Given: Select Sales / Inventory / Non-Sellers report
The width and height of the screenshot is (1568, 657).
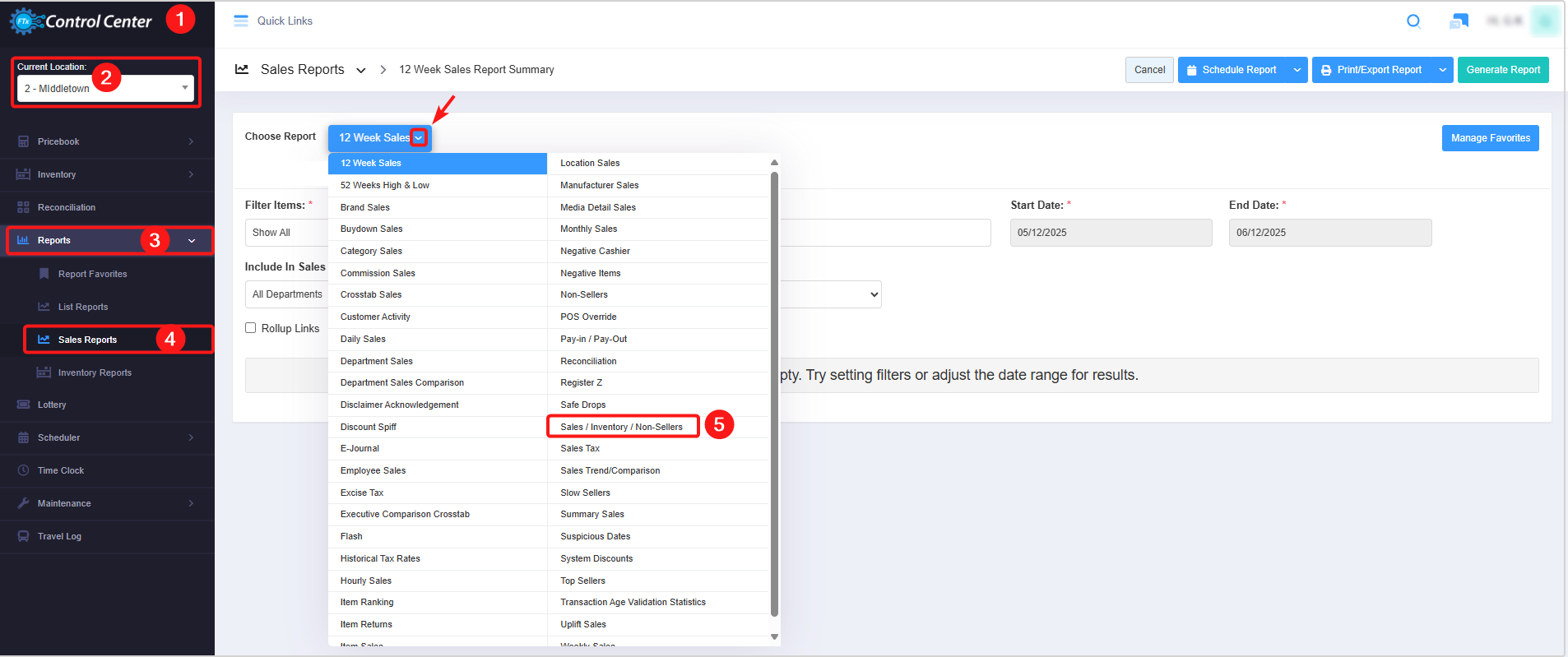Looking at the screenshot, I should pyautogui.click(x=621, y=427).
